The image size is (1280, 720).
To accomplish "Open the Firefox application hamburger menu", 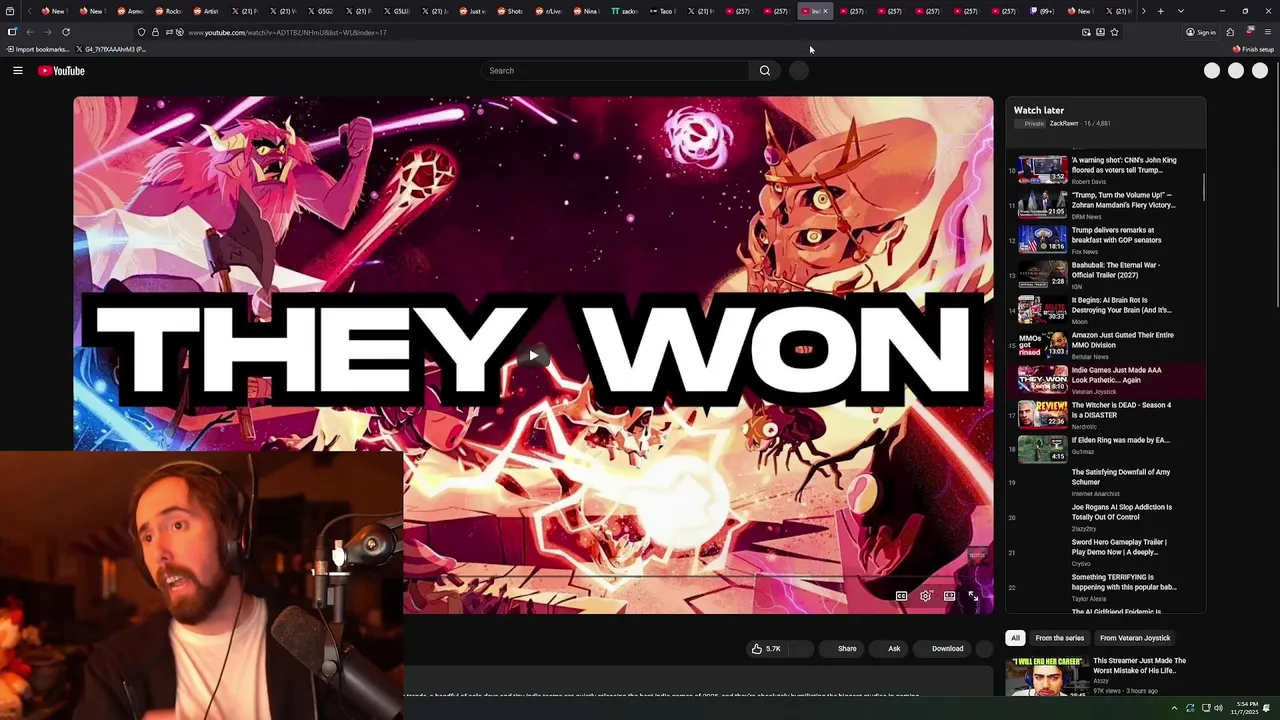I will pyautogui.click(x=1267, y=32).
